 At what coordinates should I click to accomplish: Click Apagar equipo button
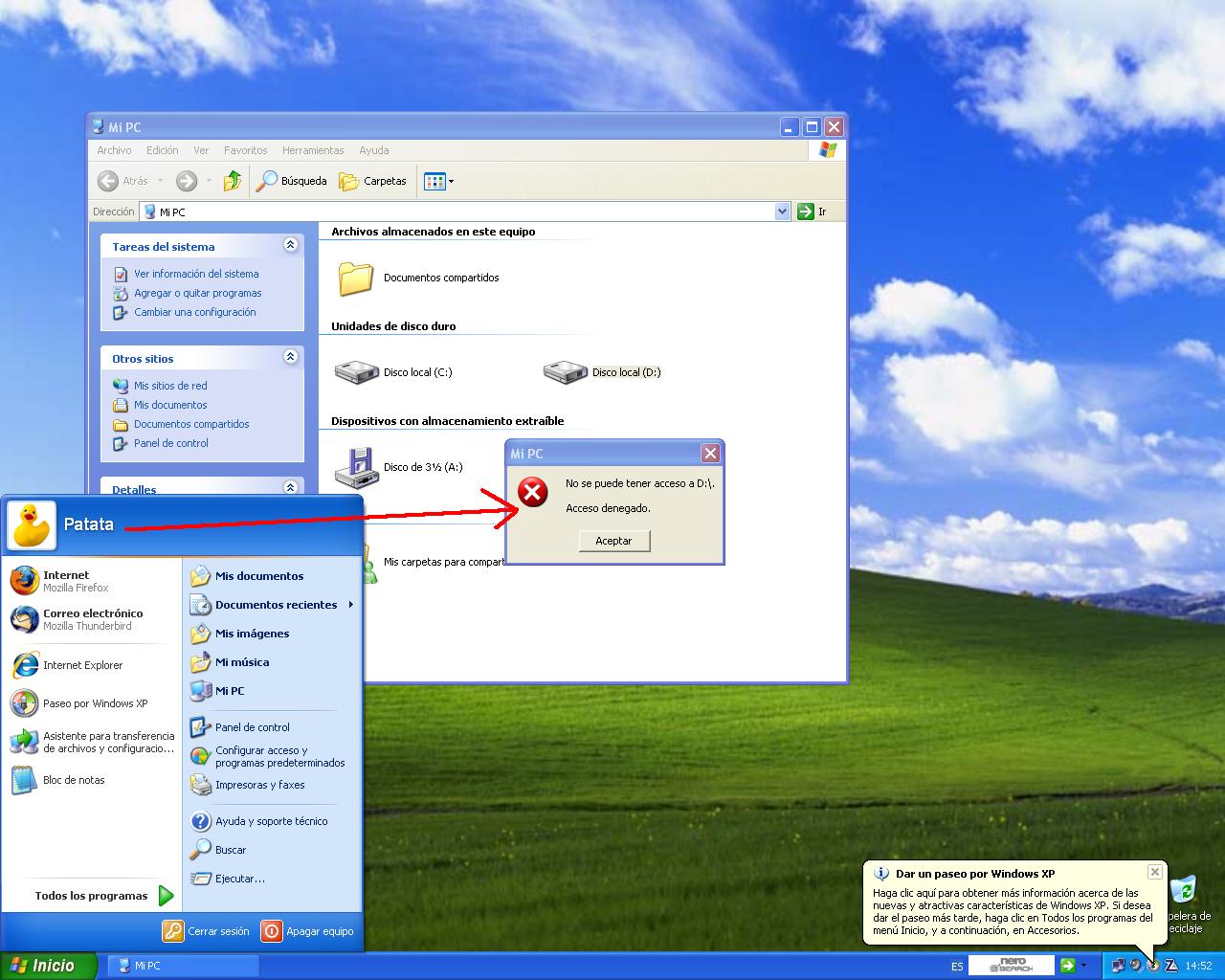click(307, 930)
